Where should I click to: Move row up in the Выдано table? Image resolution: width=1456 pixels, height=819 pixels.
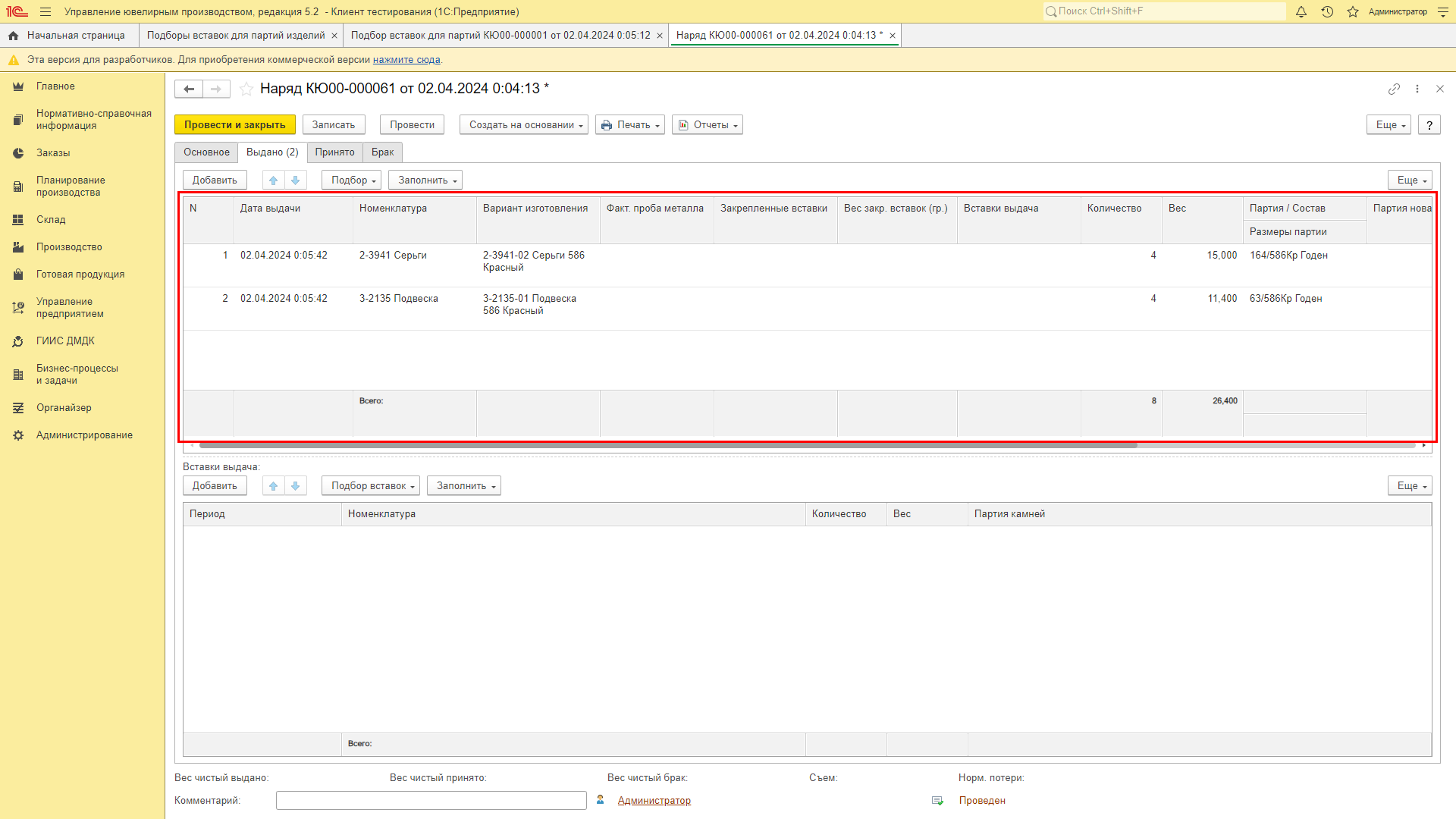click(274, 180)
